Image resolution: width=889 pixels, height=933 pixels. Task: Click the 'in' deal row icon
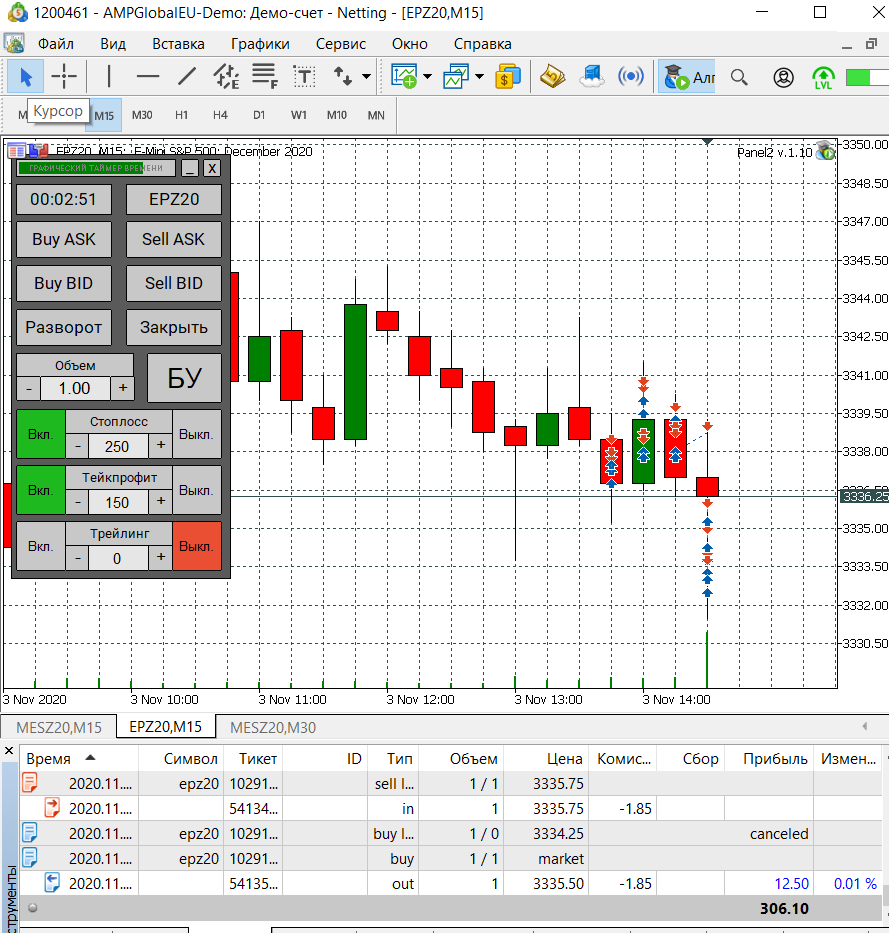click(x=52, y=808)
